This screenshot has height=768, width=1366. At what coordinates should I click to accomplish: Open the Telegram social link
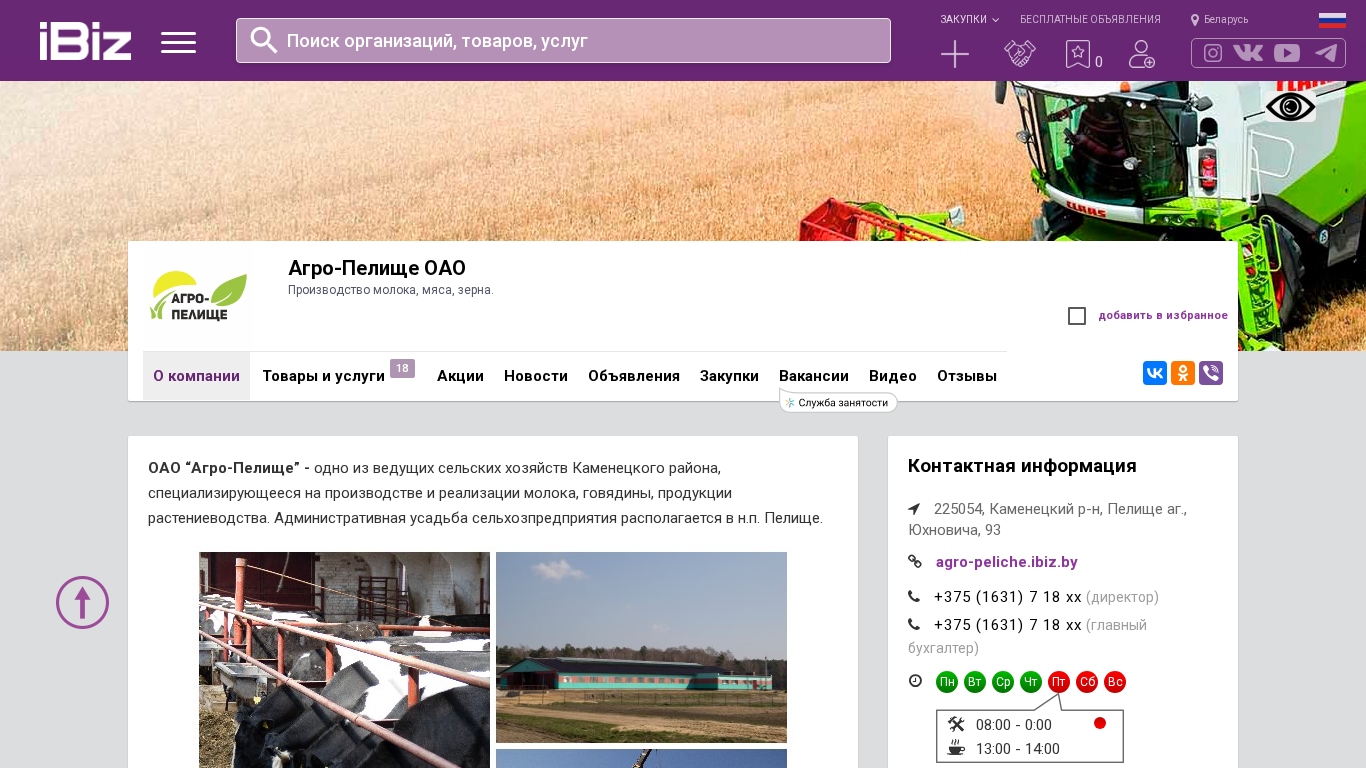click(x=1326, y=53)
